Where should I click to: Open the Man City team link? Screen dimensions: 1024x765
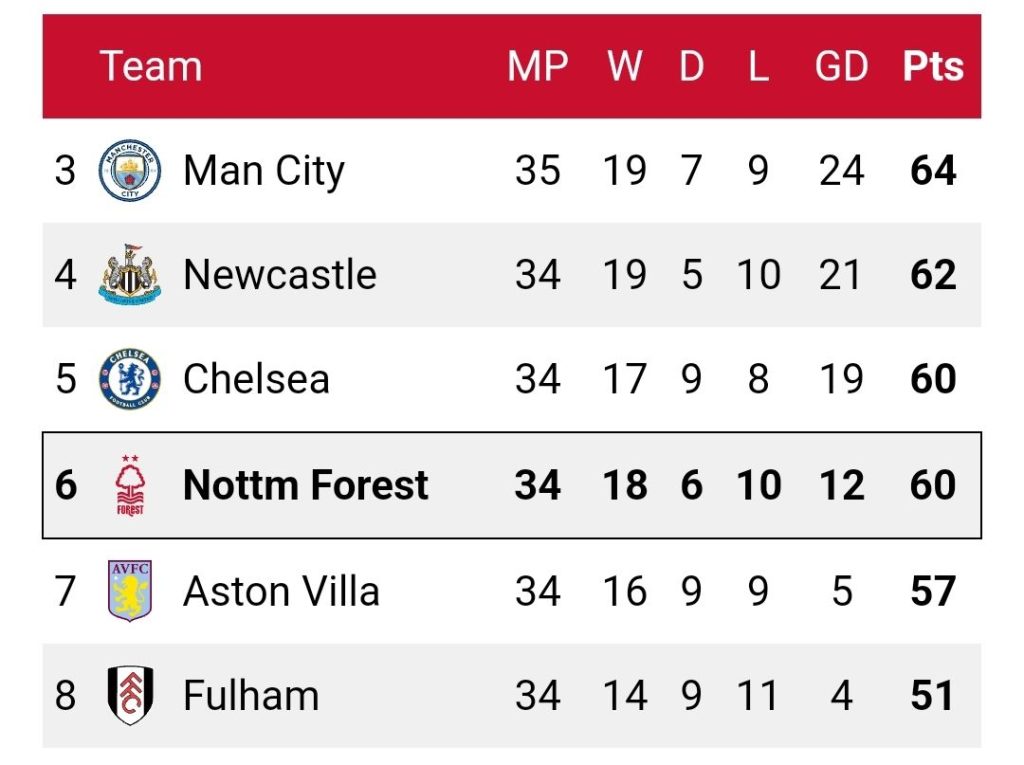(264, 171)
